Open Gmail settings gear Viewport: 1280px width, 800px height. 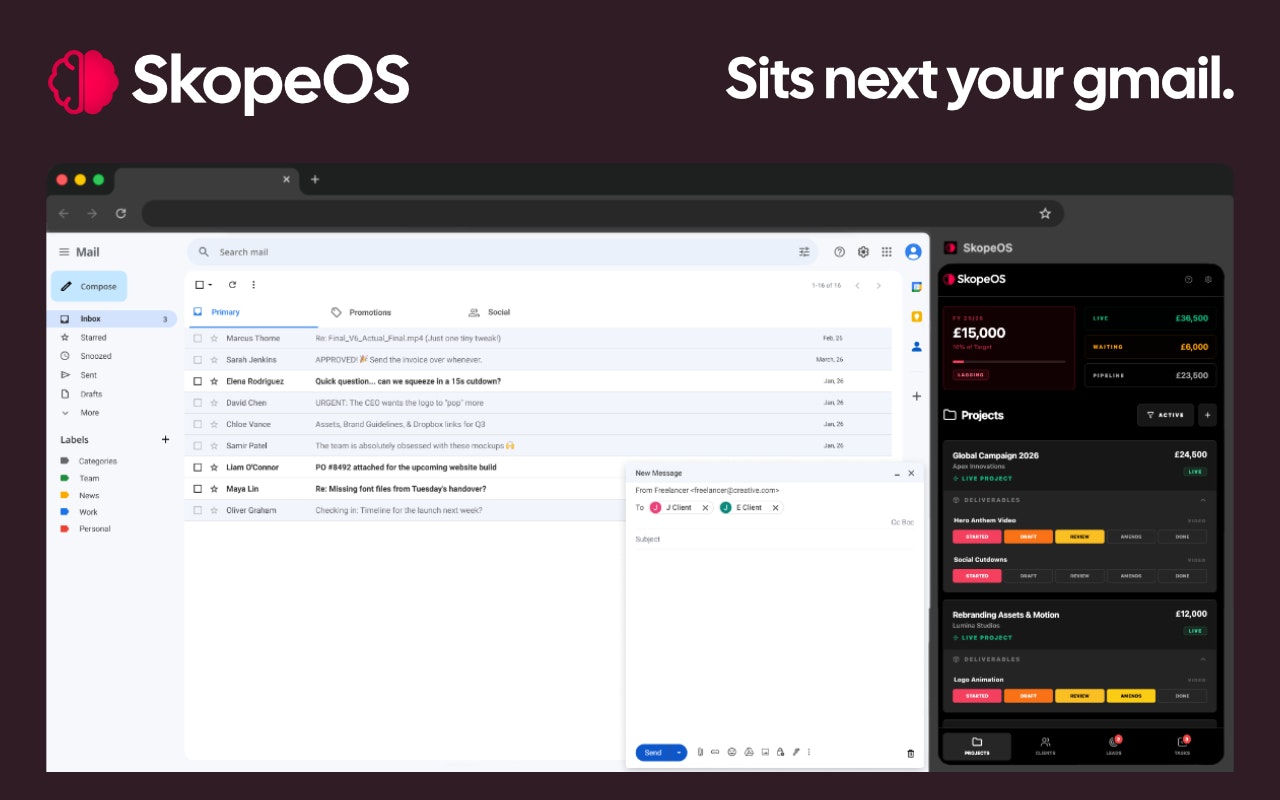tap(863, 252)
